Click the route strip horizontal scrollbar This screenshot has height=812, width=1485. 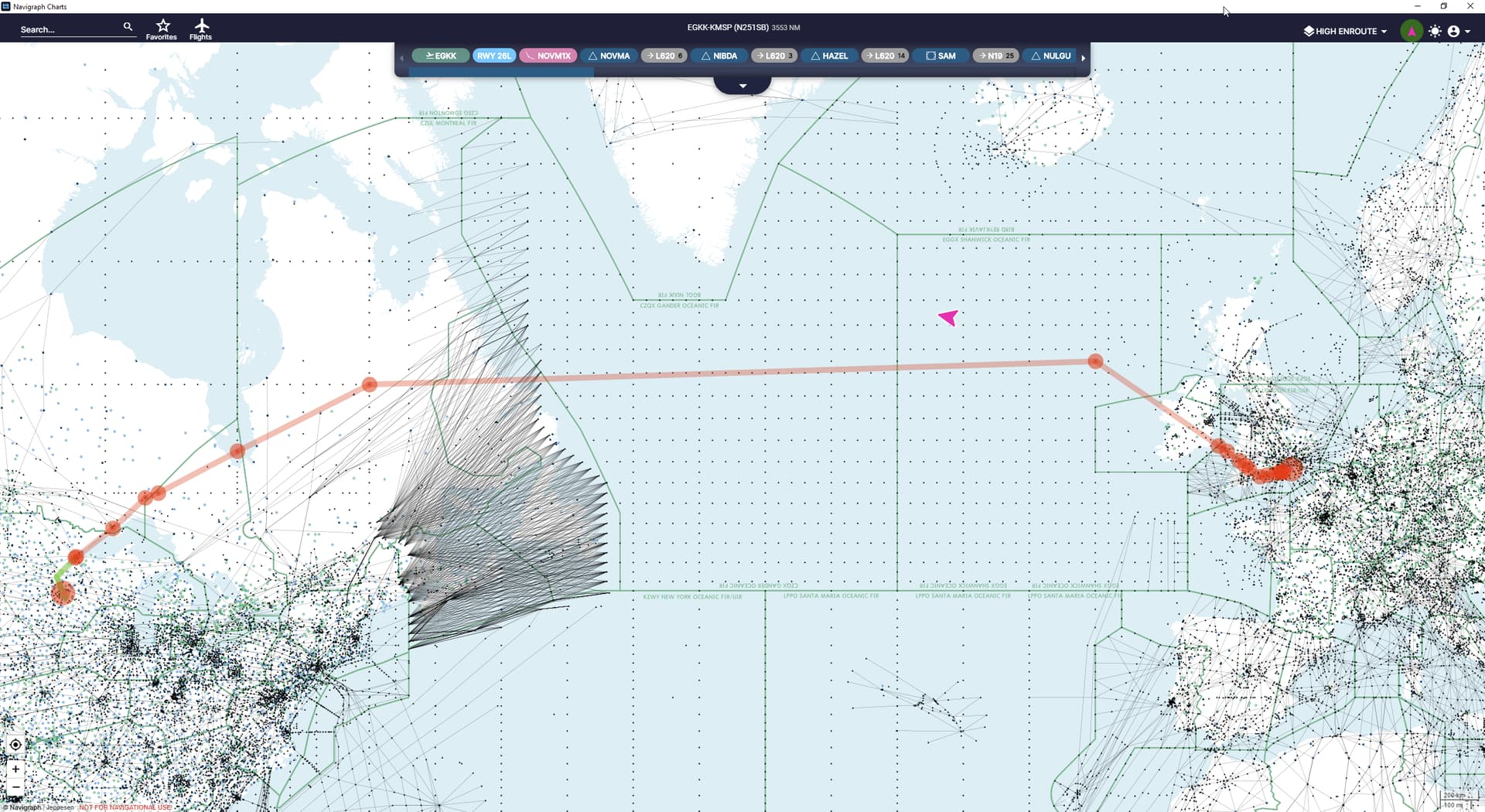[x=501, y=72]
